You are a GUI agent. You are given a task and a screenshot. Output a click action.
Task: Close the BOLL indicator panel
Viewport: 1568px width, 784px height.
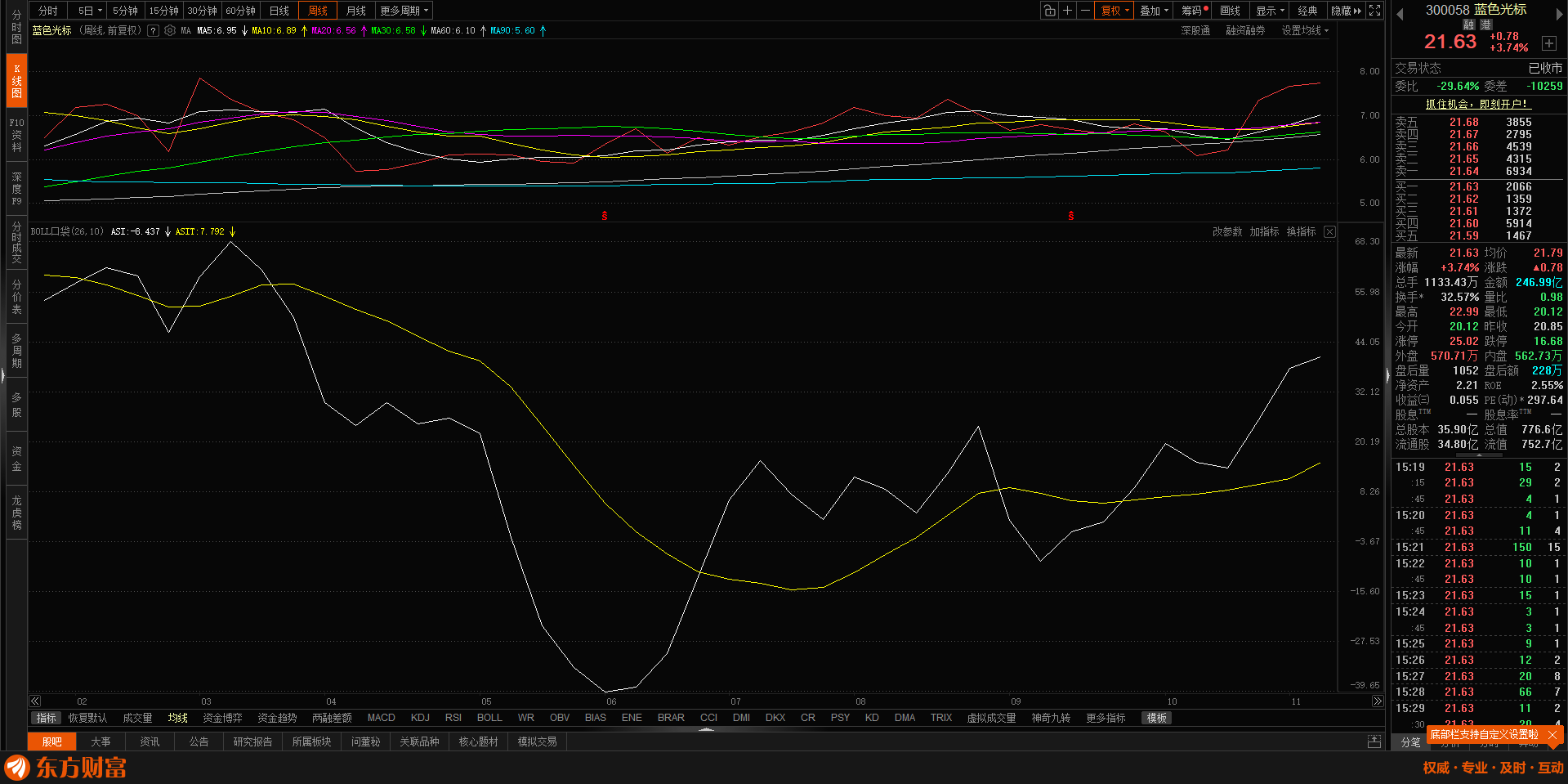[1329, 232]
